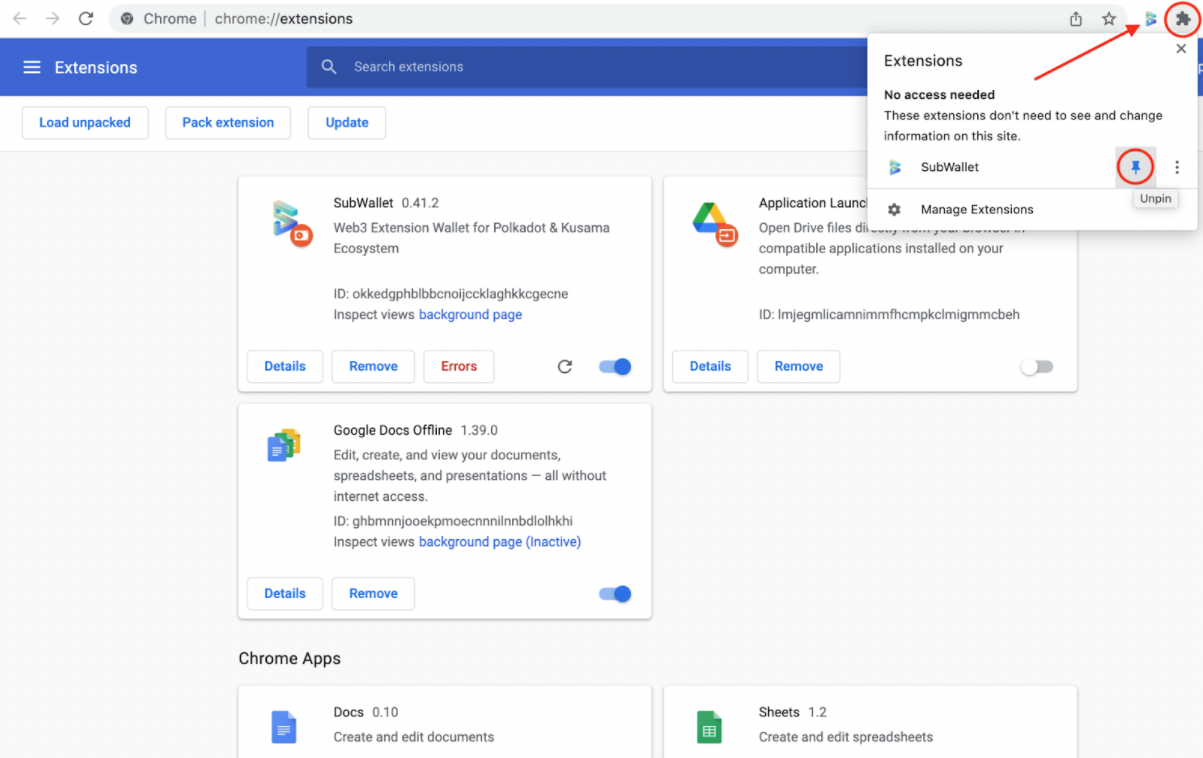Click the puzzle-piece Extensions toolbar icon

click(x=1183, y=19)
